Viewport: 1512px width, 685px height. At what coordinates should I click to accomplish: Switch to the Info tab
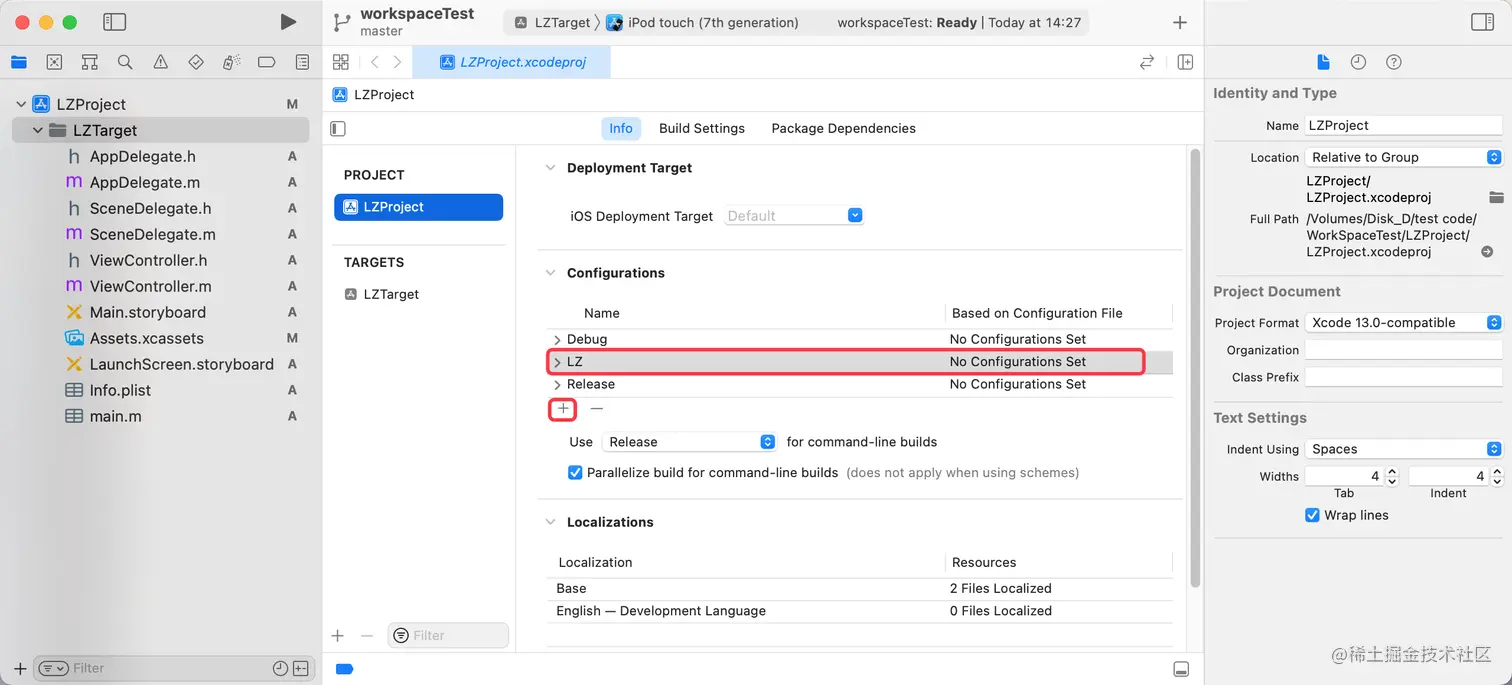[x=621, y=128]
